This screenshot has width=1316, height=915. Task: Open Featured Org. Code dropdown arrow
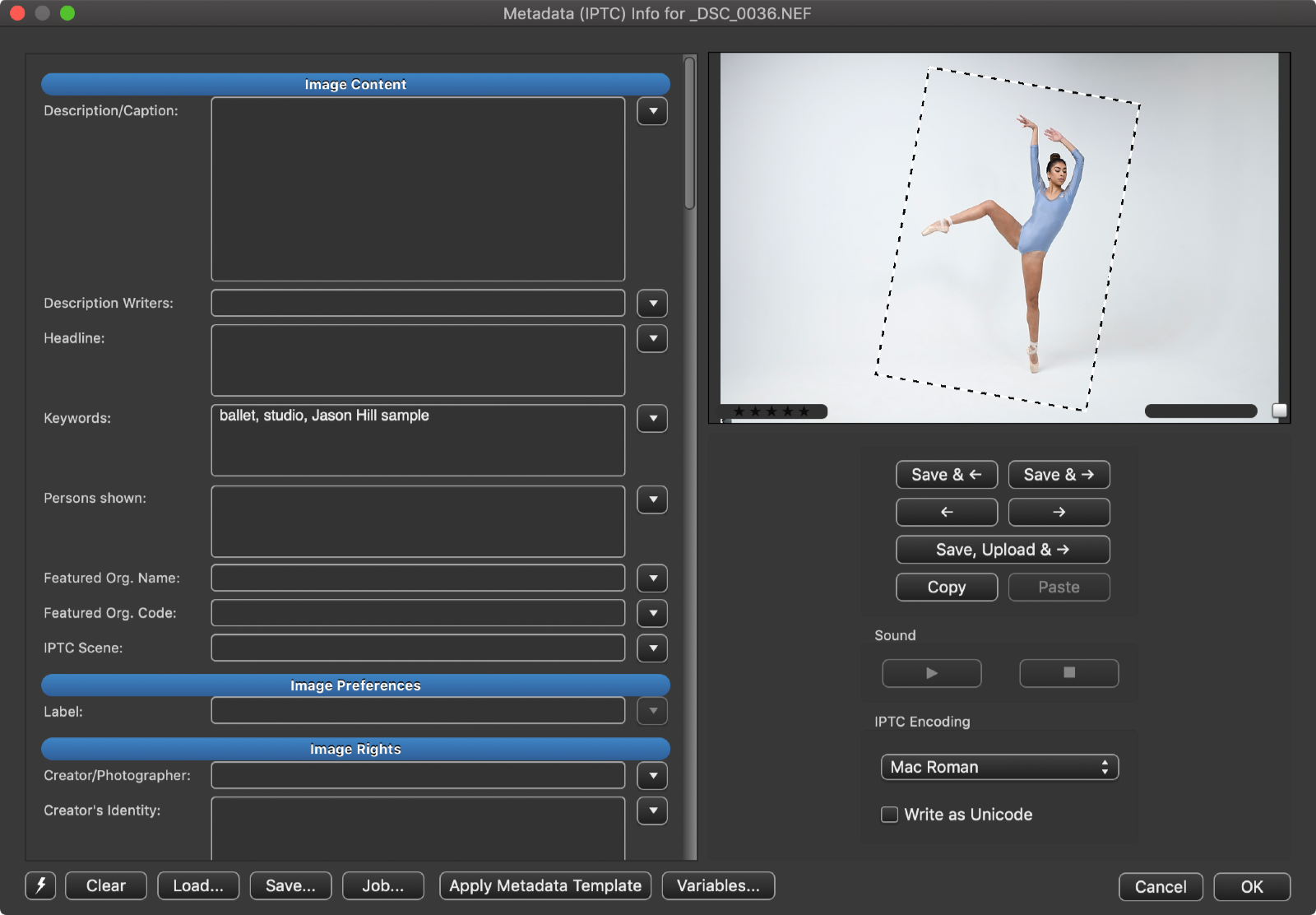652,613
